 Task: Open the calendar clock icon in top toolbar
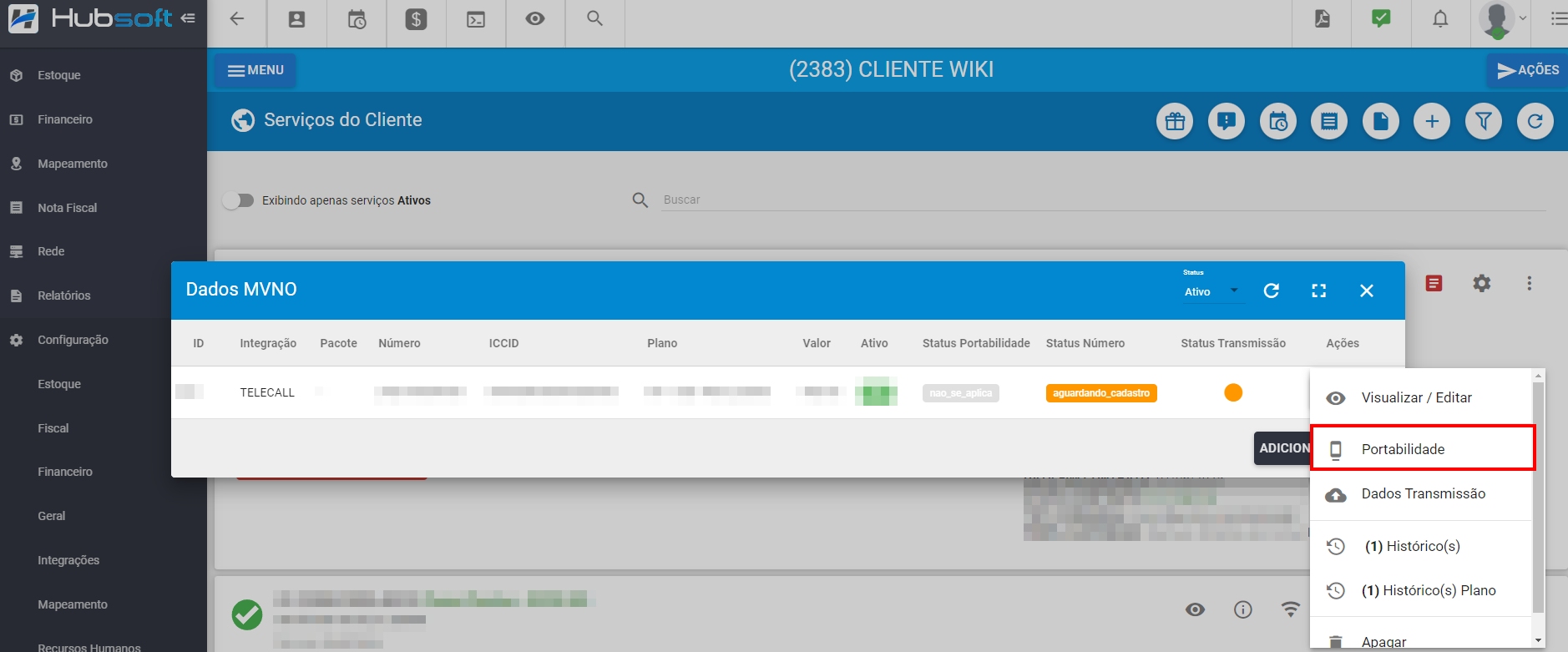pyautogui.click(x=357, y=19)
